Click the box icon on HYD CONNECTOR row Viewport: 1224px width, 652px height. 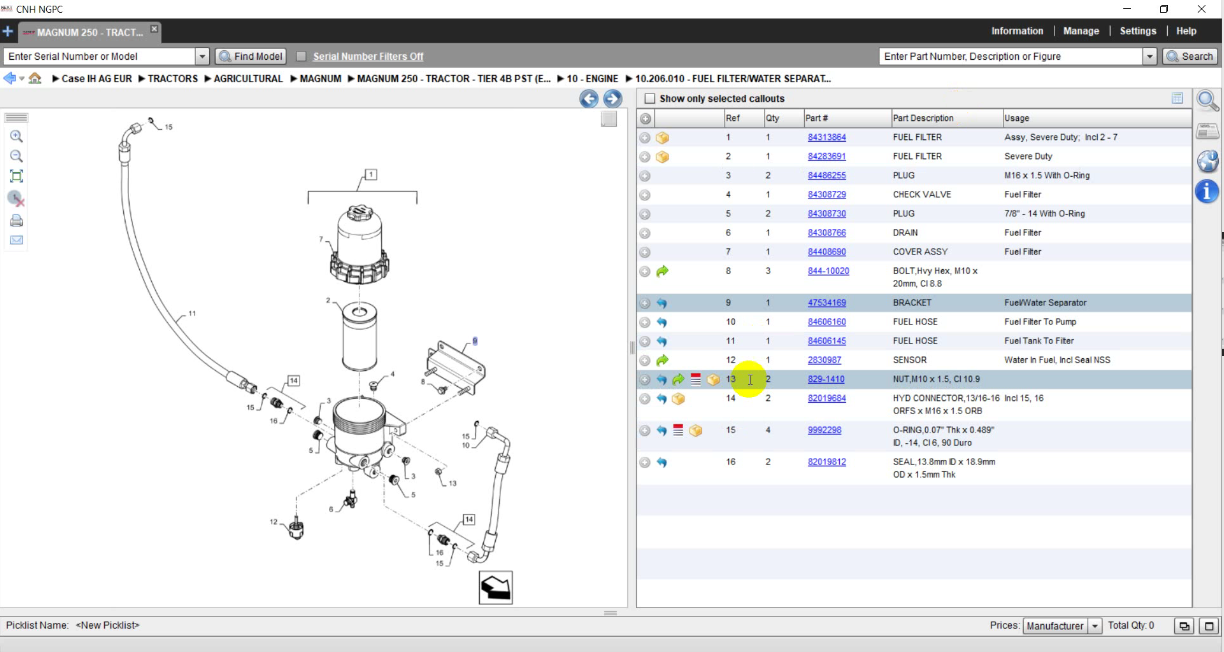pyautogui.click(x=678, y=399)
